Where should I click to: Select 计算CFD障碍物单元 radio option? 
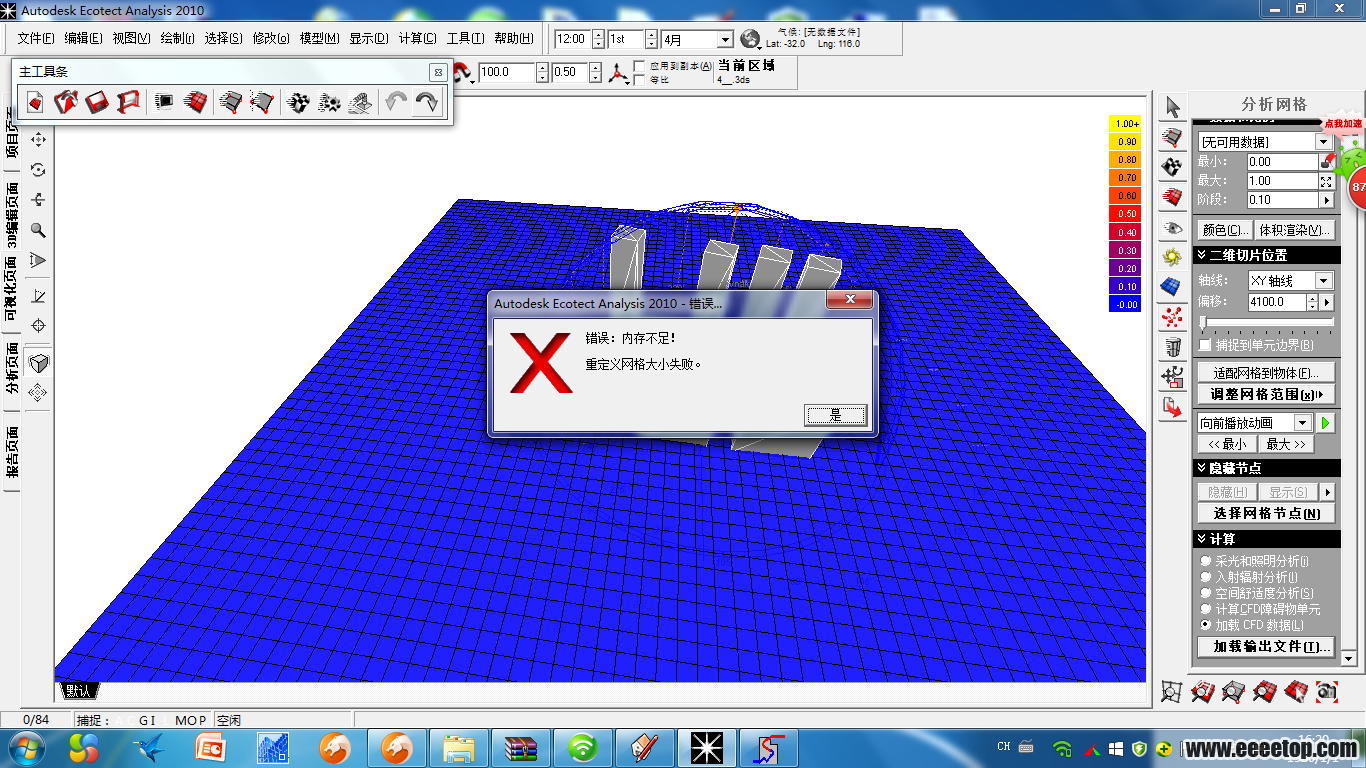1206,609
